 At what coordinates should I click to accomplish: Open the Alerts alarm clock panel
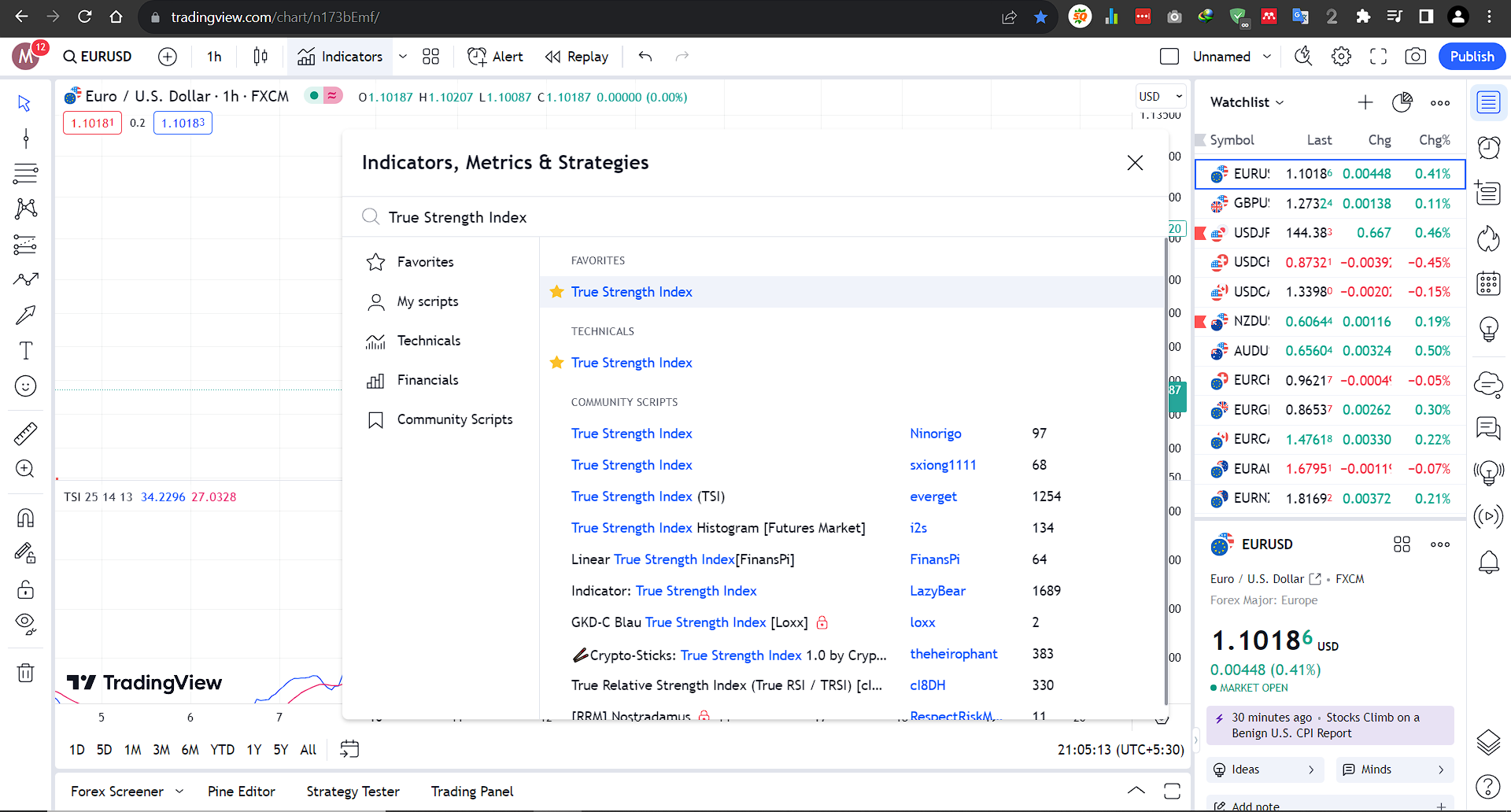1488,147
